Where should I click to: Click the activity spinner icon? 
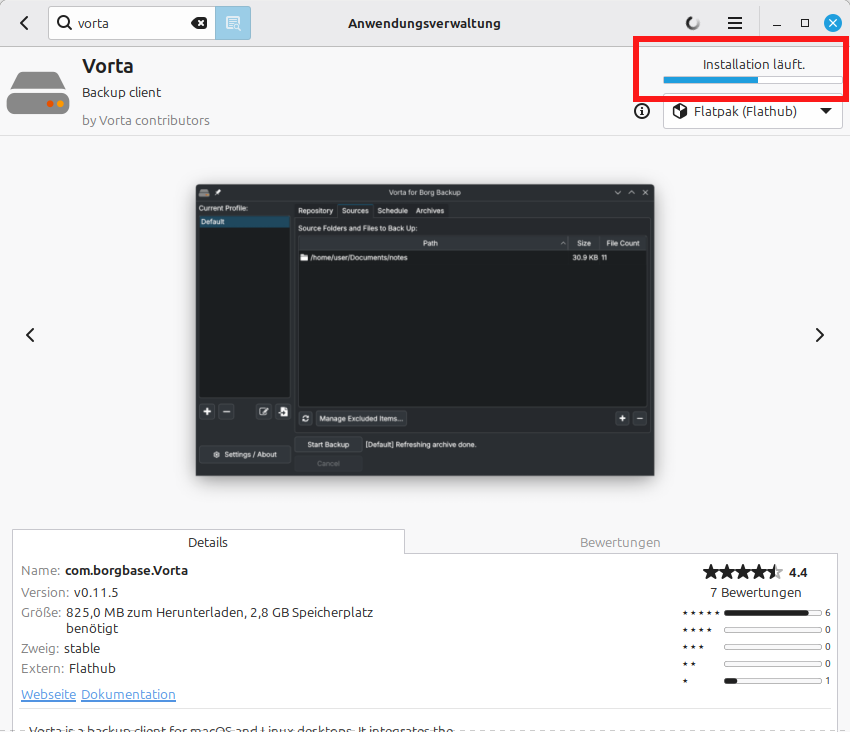(x=692, y=23)
